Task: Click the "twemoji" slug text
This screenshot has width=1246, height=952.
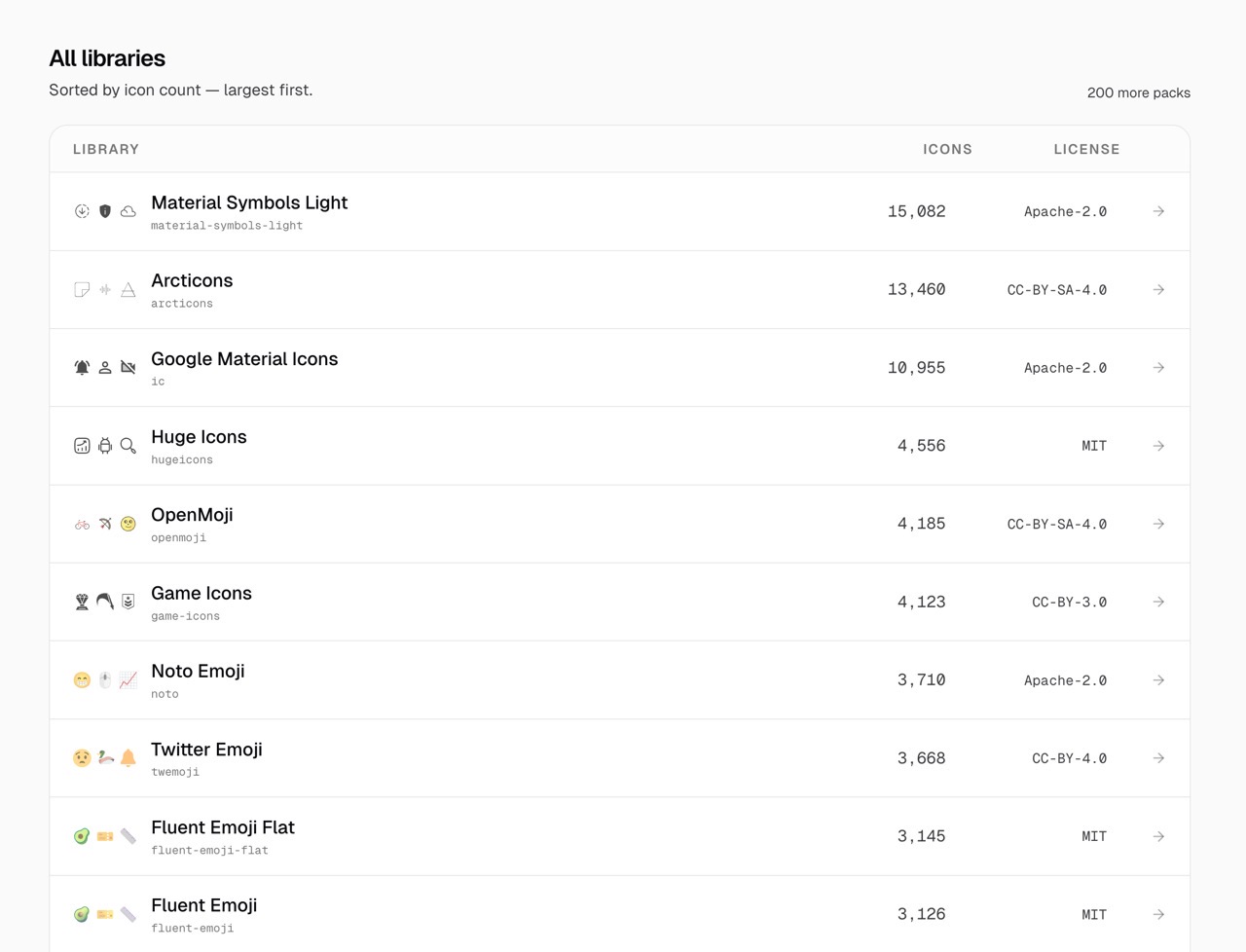Action: click(x=175, y=772)
